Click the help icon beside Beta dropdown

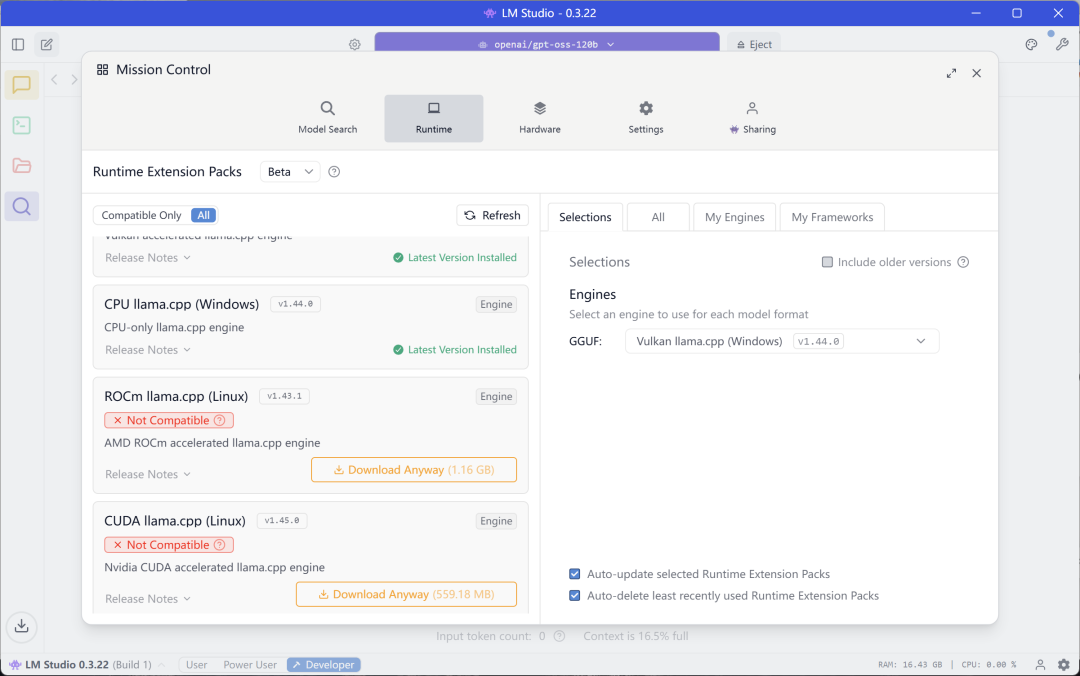point(334,172)
